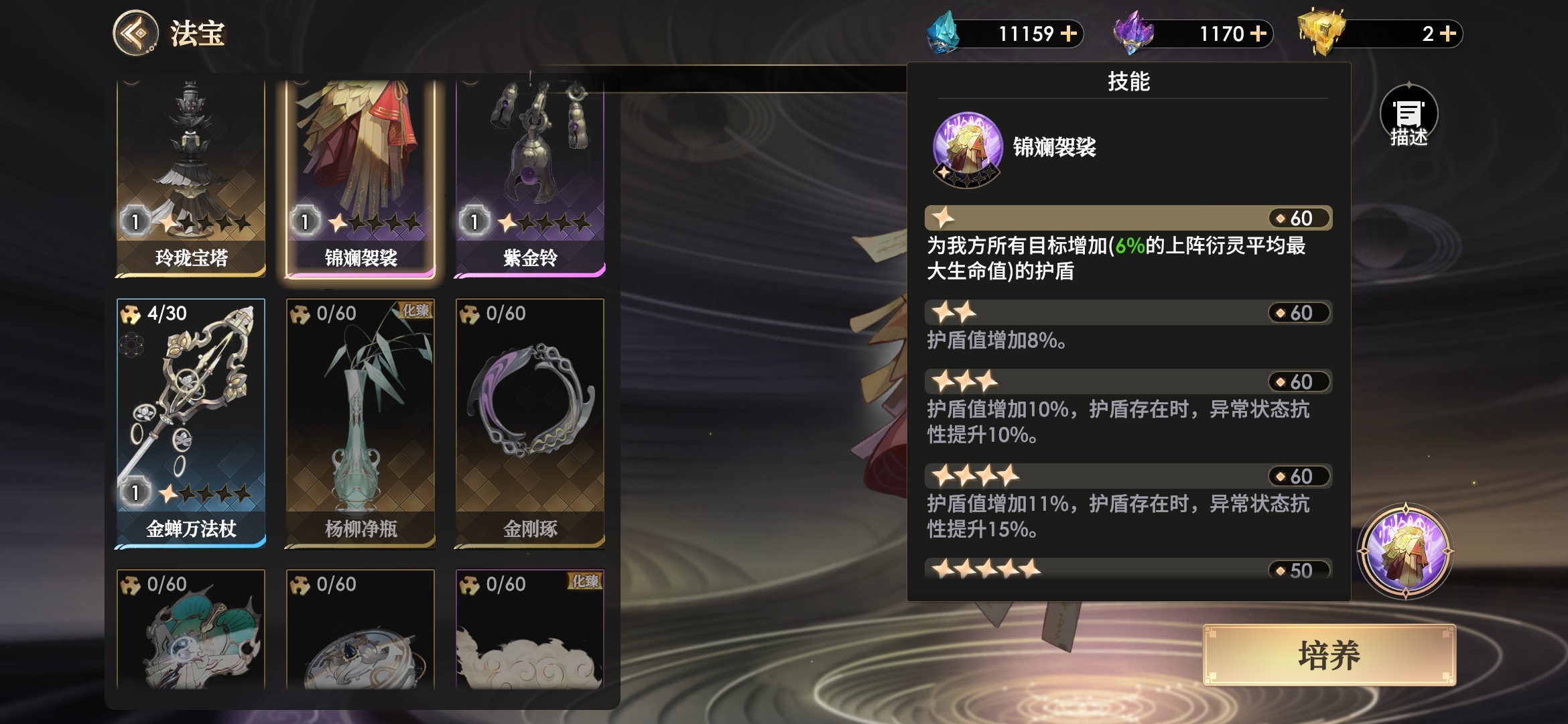Select the 玲珑宝塔 treasure card
Image resolution: width=1568 pixels, height=724 pixels.
(192, 178)
